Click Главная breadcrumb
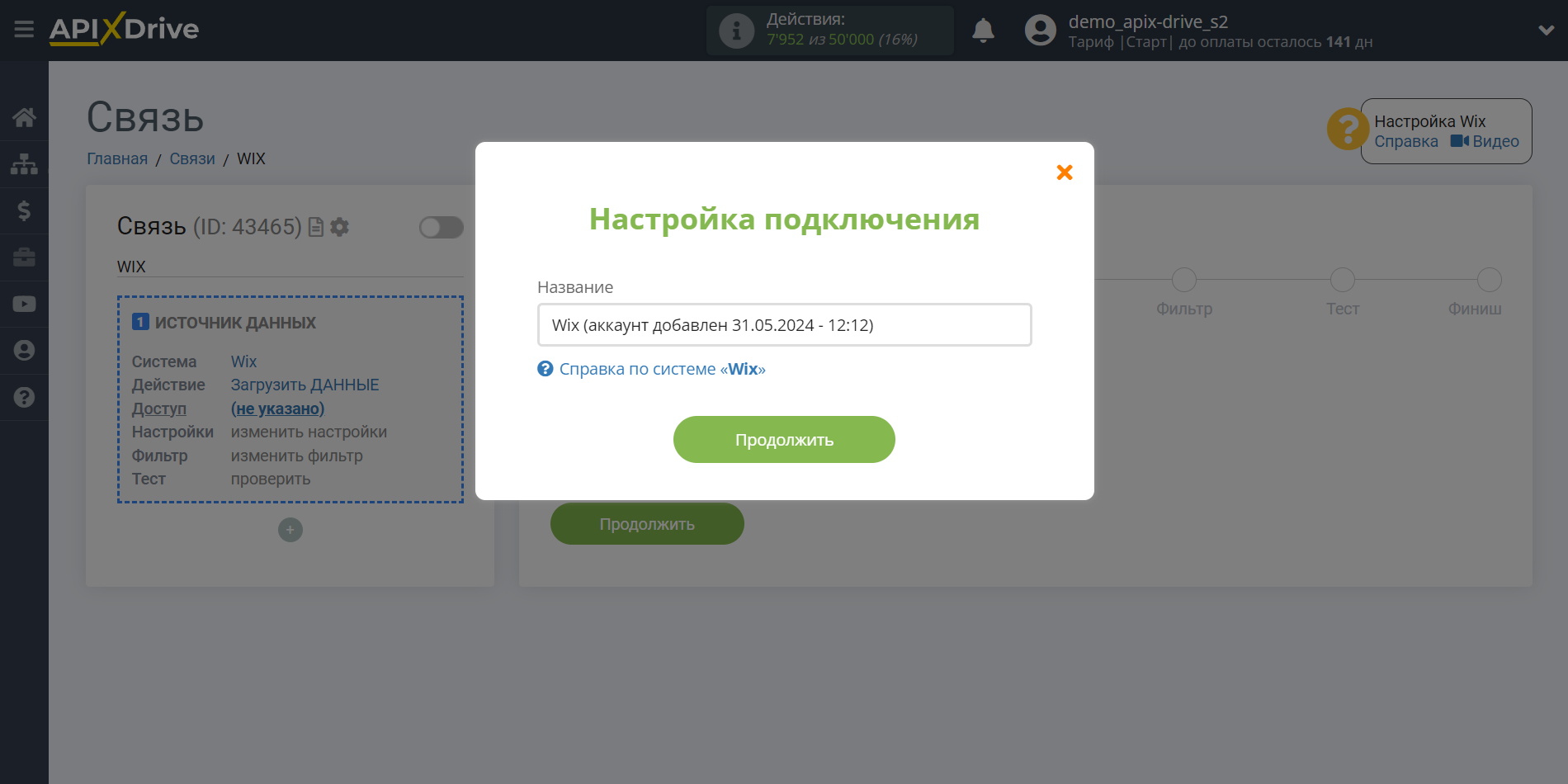The image size is (1568, 784). pos(117,158)
